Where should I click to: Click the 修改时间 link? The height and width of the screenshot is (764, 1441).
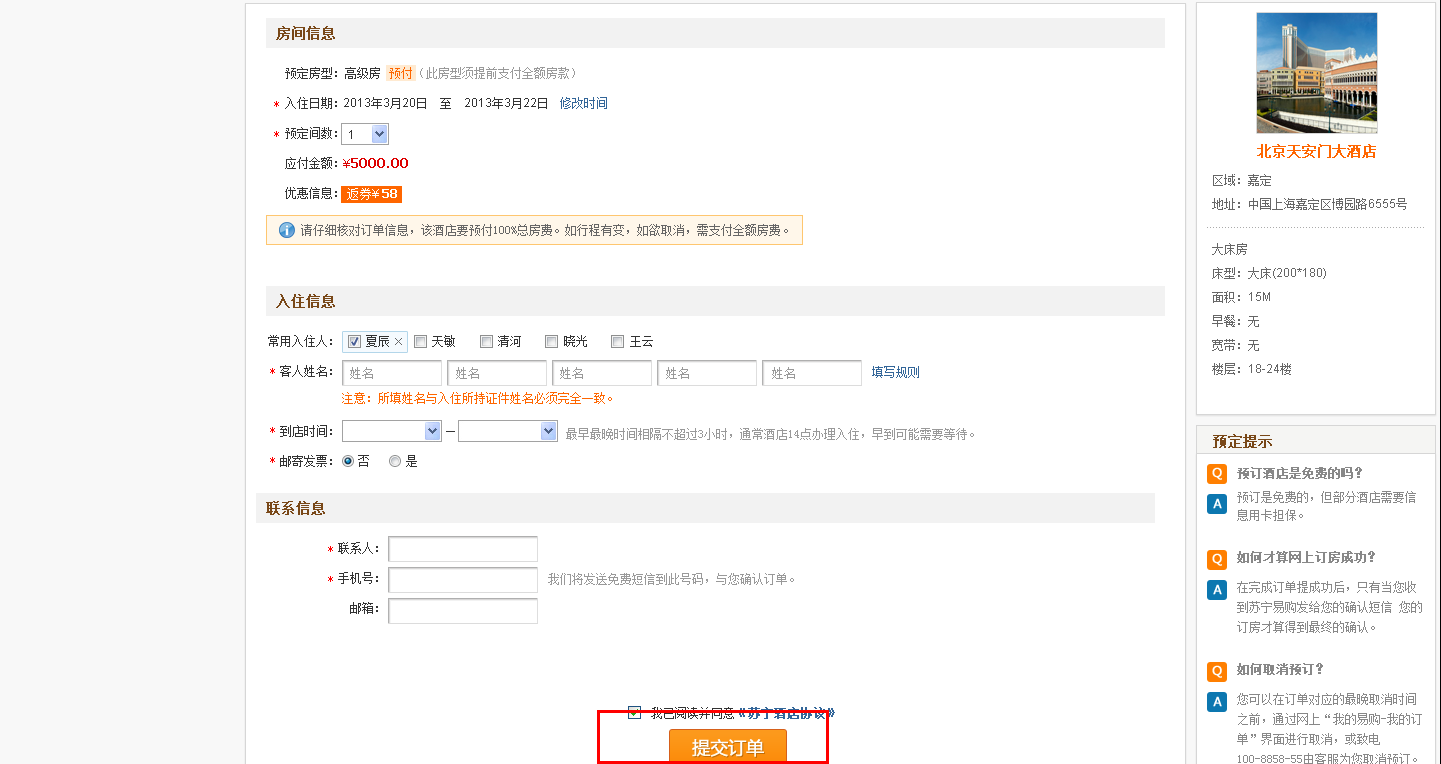point(583,103)
